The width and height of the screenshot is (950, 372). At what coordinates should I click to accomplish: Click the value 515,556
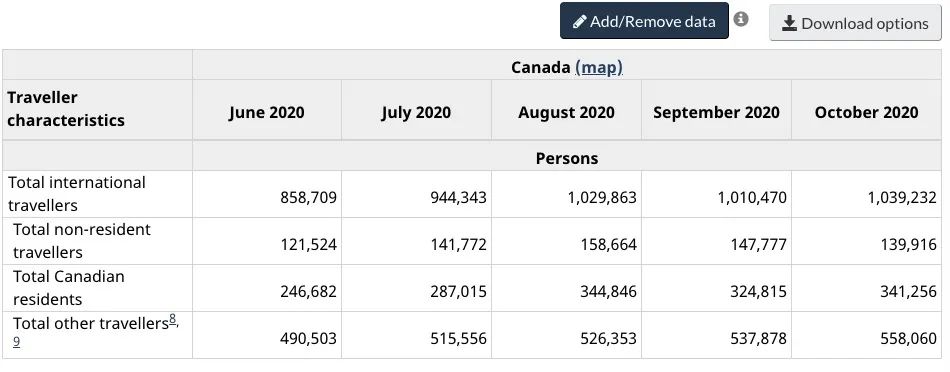tap(459, 338)
